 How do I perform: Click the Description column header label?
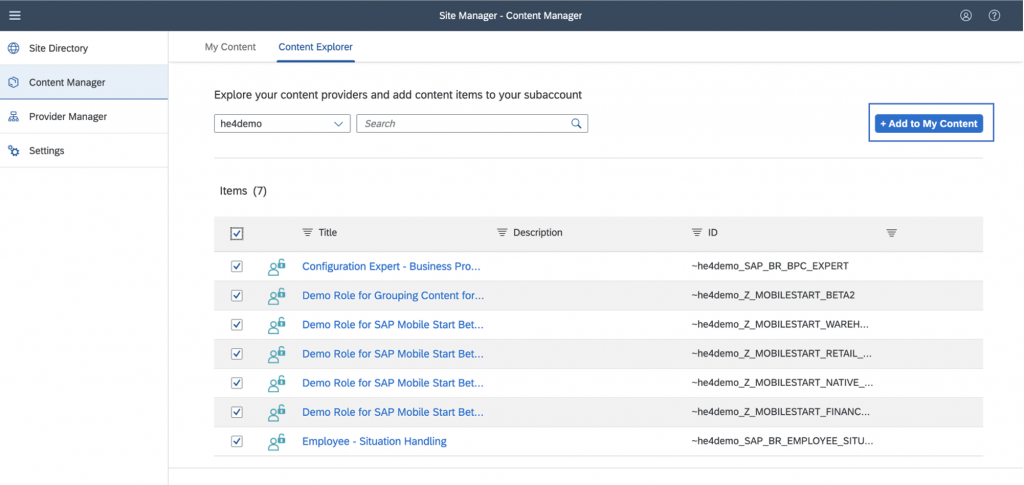pos(537,232)
